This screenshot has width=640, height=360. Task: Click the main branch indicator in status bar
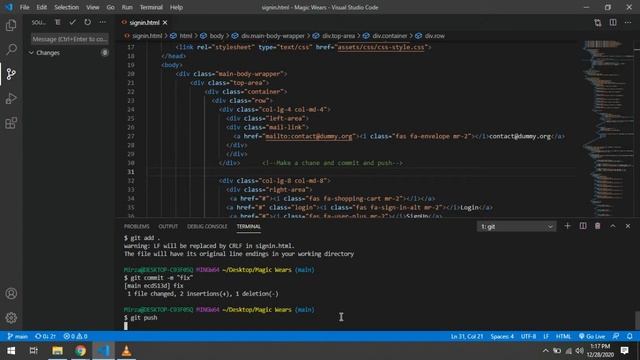click(18, 336)
